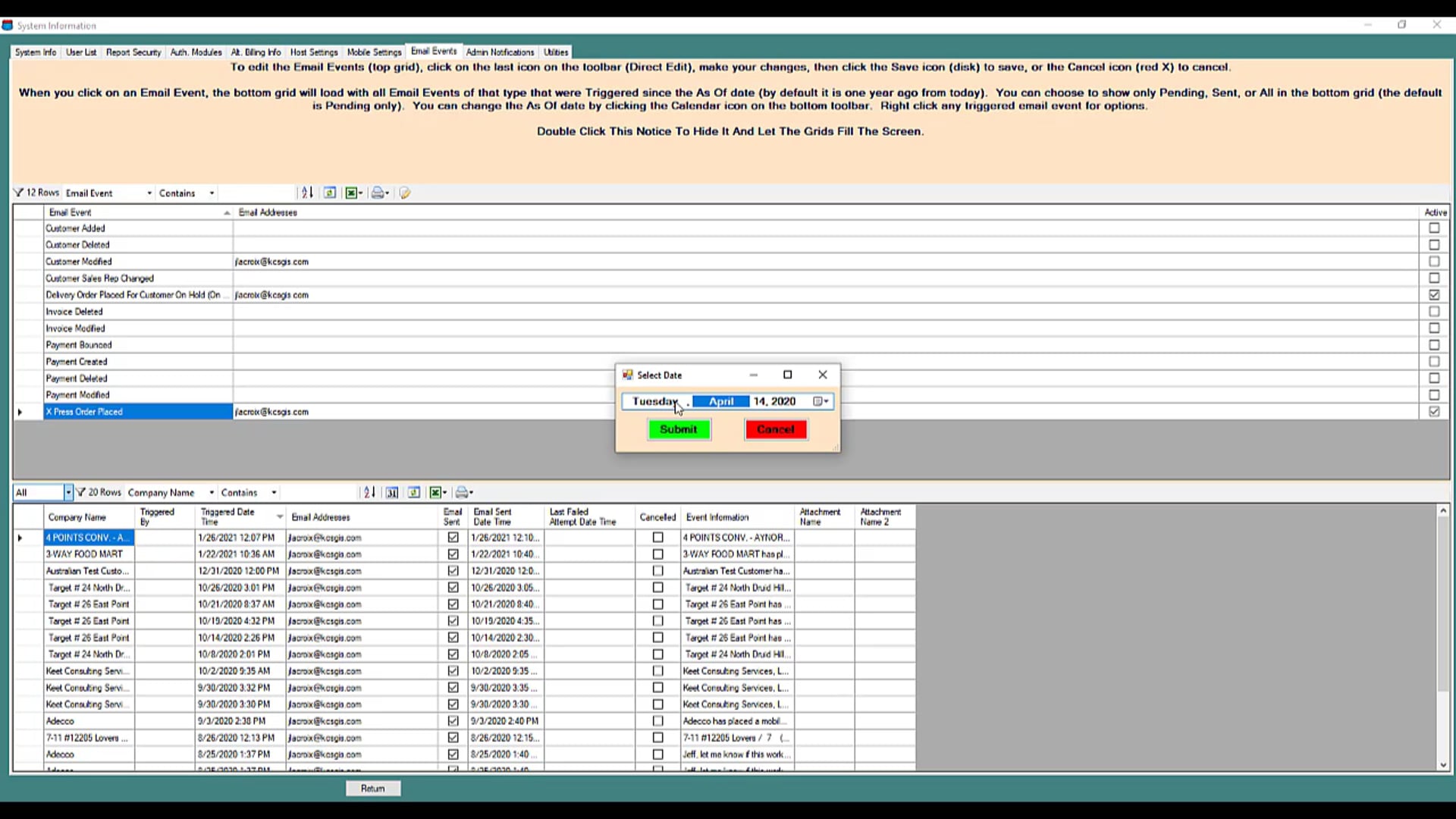Open the Admin Notifications tab
Screen dimensions: 1456x819
coord(500,52)
